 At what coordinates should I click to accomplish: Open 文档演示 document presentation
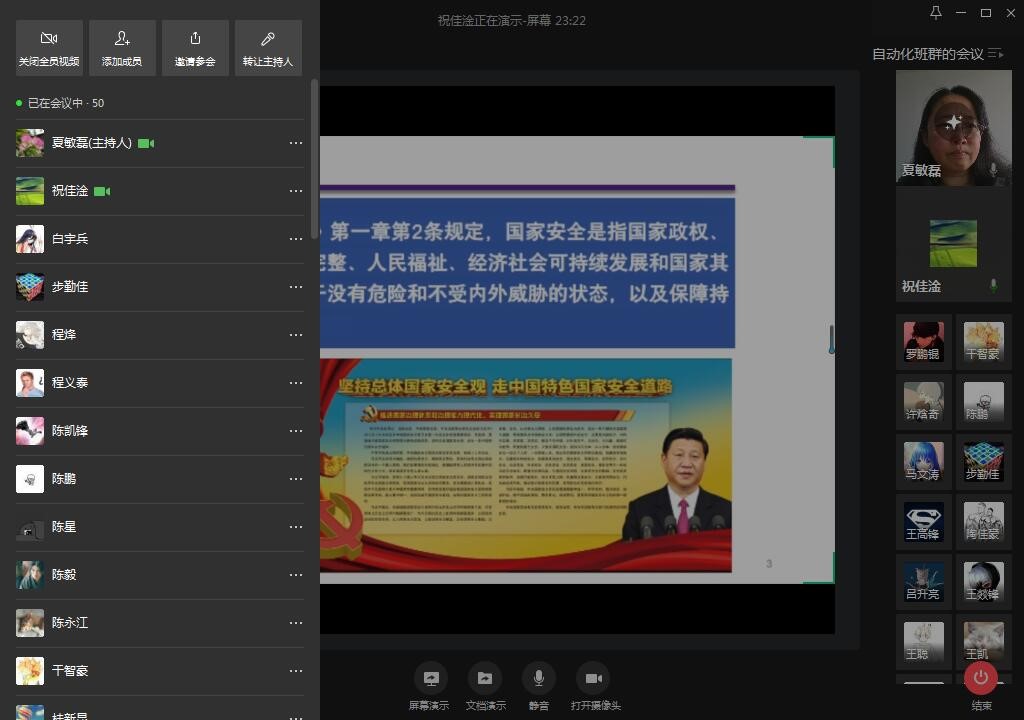(485, 686)
